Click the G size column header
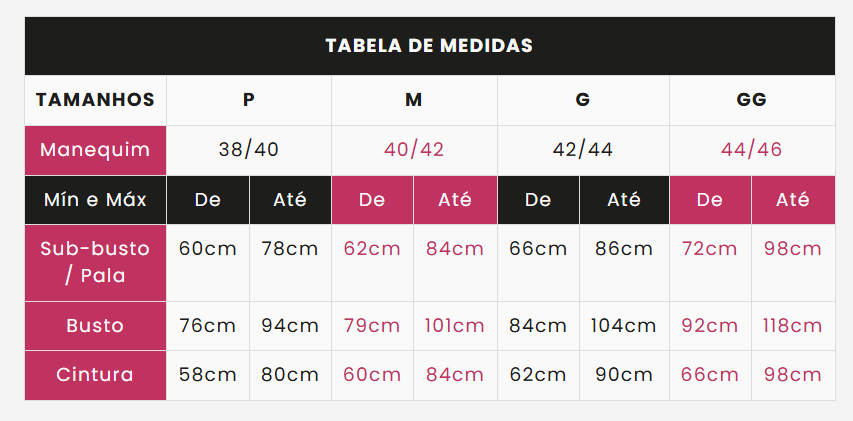This screenshot has height=421, width=853. click(x=583, y=100)
